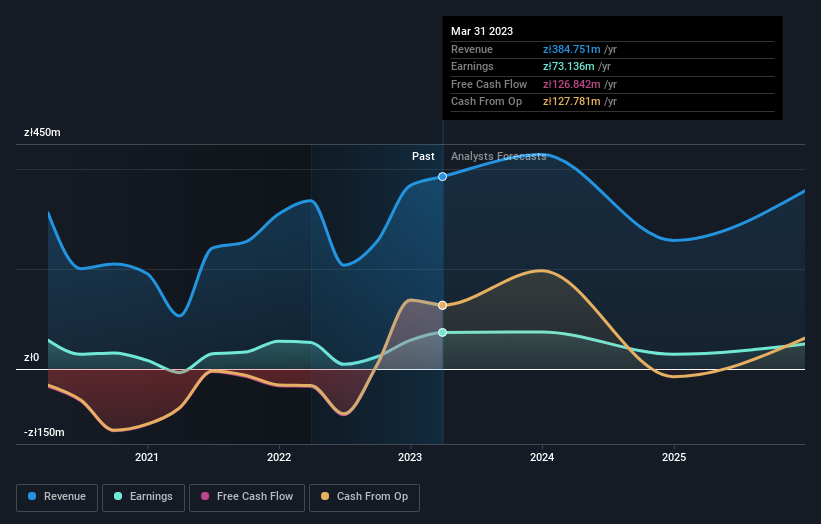Click the 2022 x-axis label
The image size is (821, 524).
[x=279, y=457]
